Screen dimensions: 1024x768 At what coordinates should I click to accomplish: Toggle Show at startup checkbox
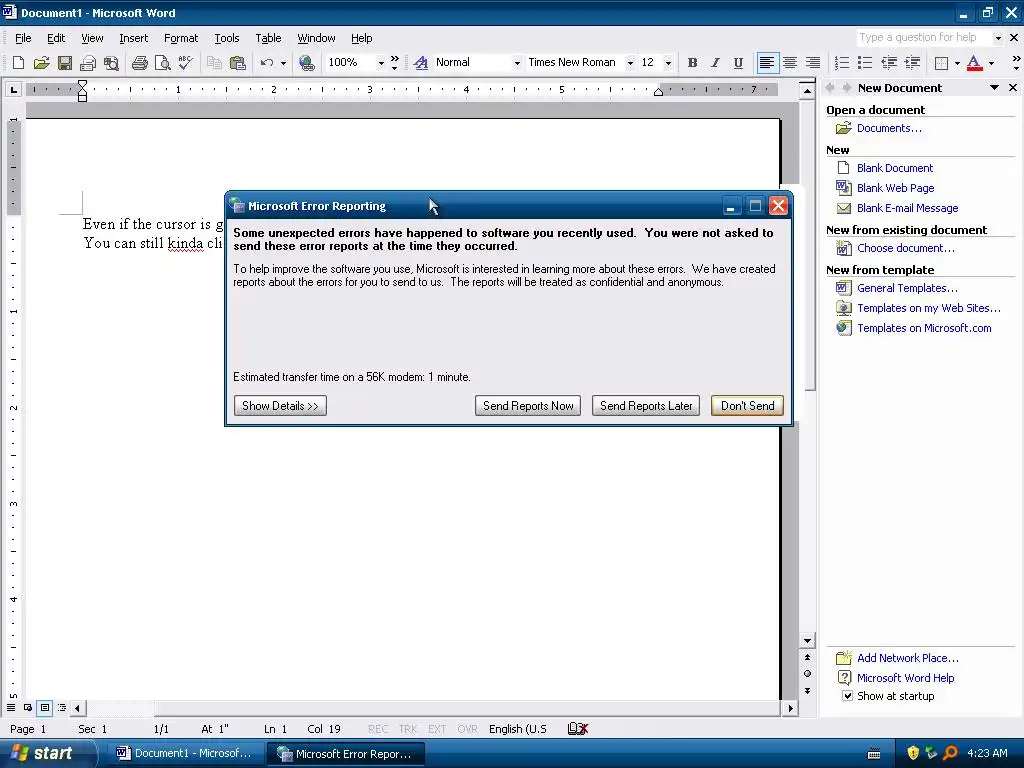pyautogui.click(x=847, y=696)
